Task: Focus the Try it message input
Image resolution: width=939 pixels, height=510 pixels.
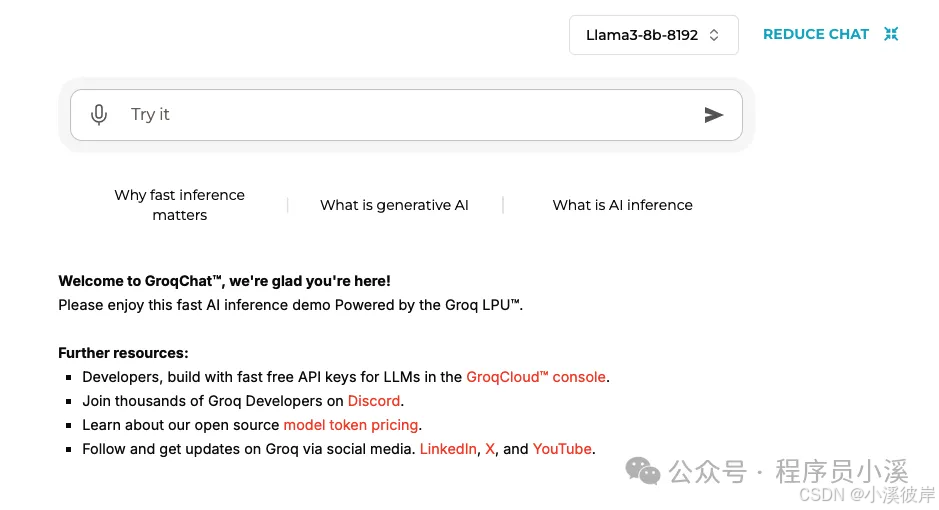Action: pyautogui.click(x=406, y=115)
